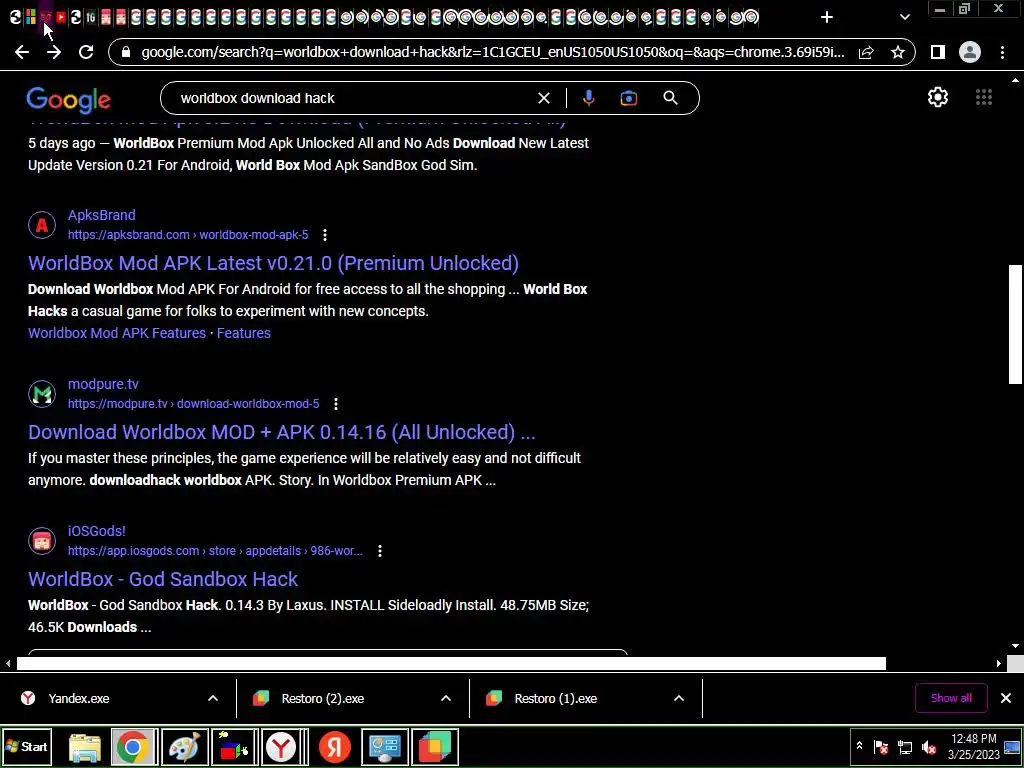Open ApksBrand result options menu
1024x768 pixels.
tap(325, 235)
